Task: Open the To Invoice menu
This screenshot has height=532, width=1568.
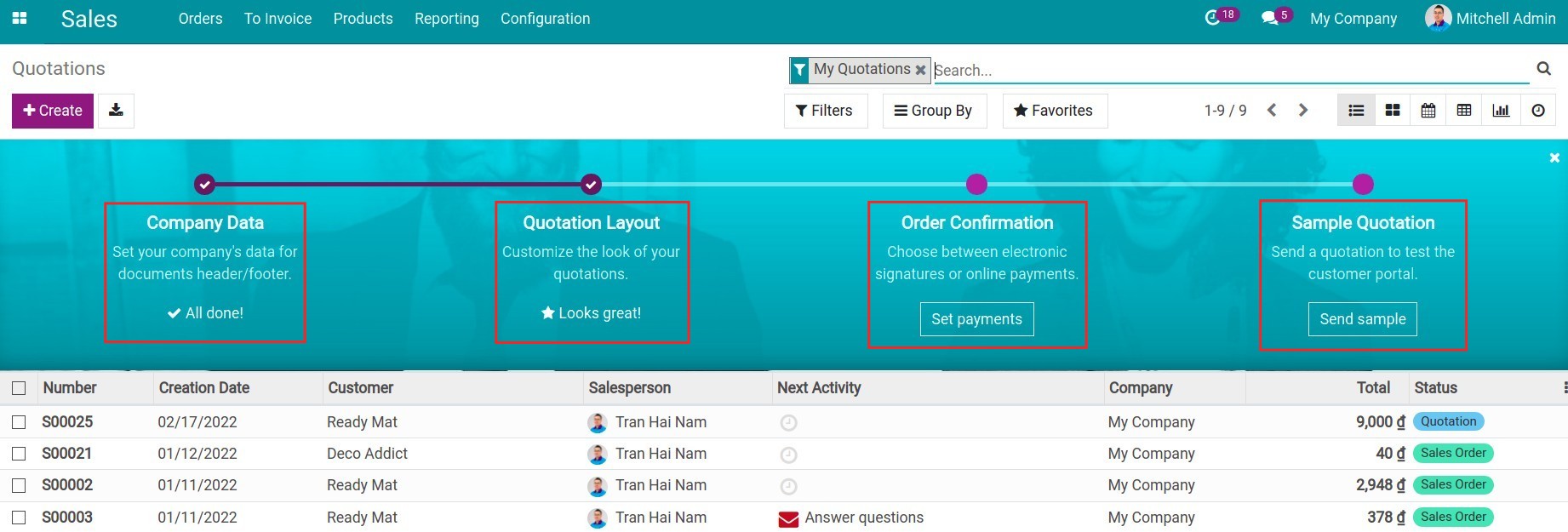Action: (278, 19)
